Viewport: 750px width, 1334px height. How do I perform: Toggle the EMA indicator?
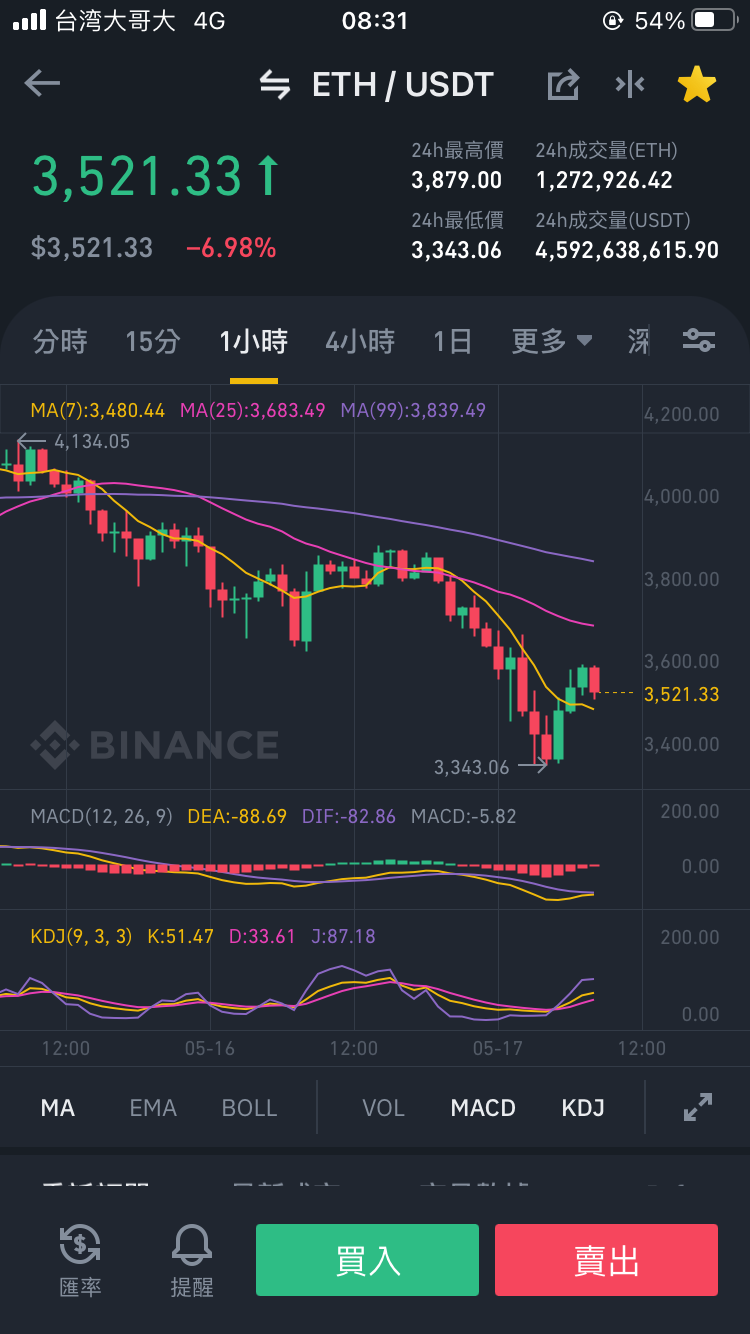point(153,1108)
